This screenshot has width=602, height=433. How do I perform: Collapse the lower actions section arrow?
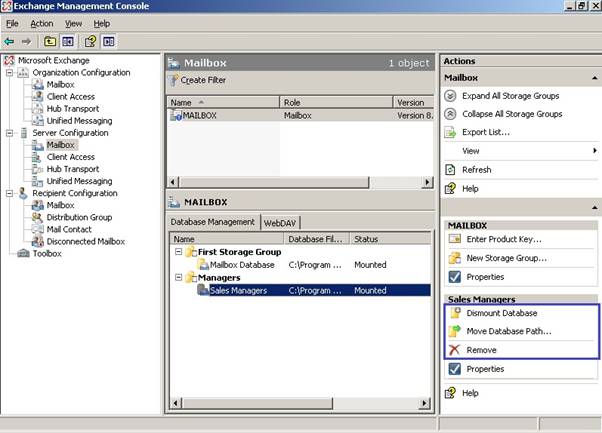tap(594, 208)
